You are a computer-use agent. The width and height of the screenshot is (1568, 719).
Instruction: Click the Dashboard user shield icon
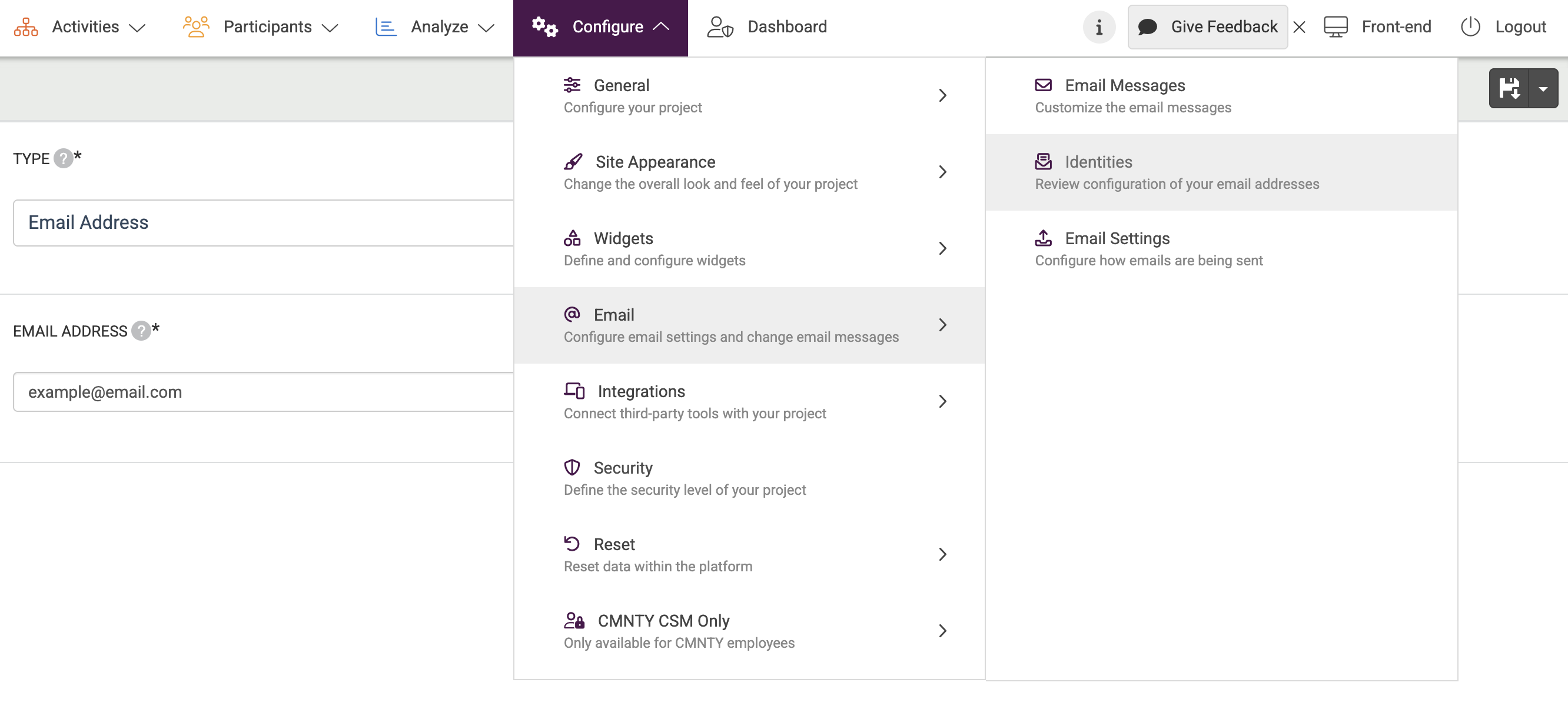(x=719, y=26)
